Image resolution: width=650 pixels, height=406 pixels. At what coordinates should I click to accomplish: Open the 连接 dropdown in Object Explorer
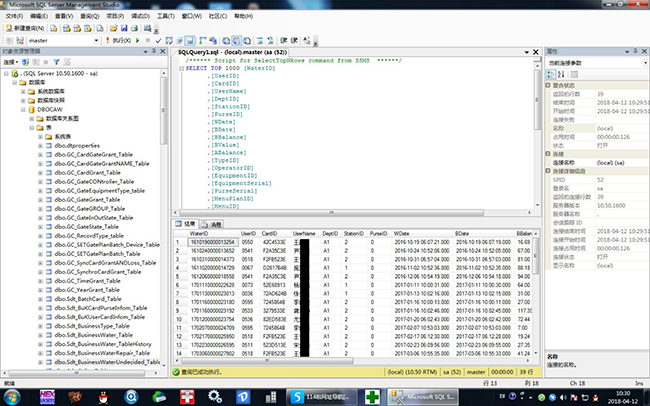11,62
